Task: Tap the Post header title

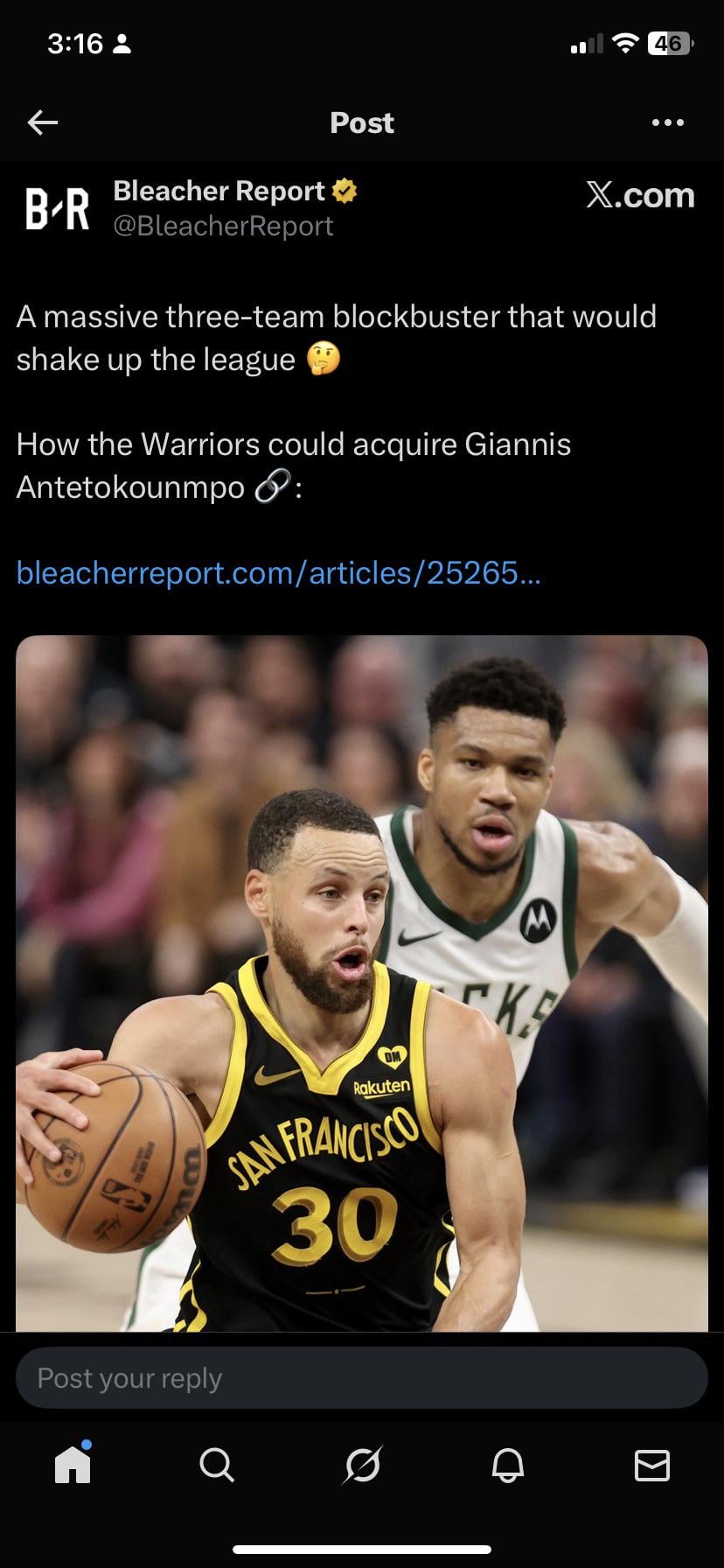Action: tap(362, 122)
